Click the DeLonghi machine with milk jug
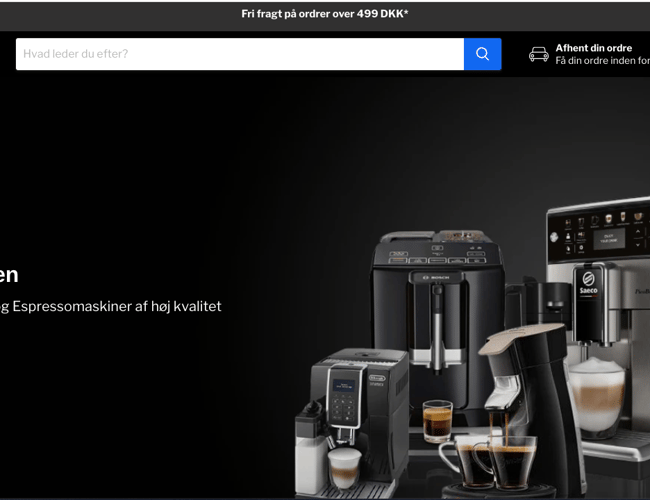This screenshot has height=500, width=650. pos(352,423)
